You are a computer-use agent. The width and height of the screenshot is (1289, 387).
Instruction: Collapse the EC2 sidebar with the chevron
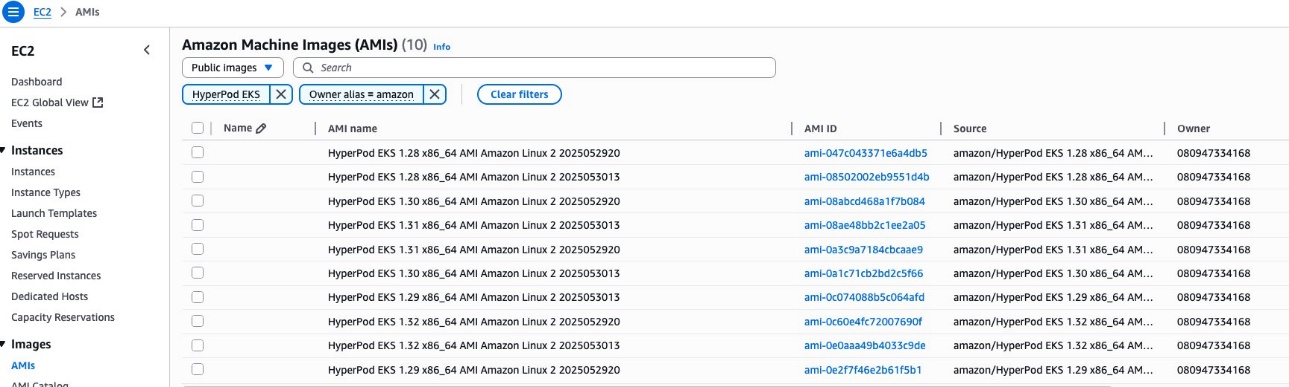(x=146, y=50)
